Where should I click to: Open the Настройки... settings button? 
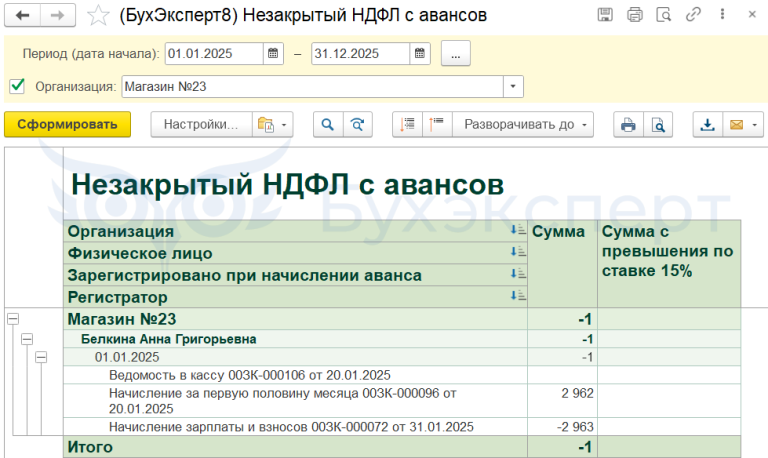coord(201,125)
